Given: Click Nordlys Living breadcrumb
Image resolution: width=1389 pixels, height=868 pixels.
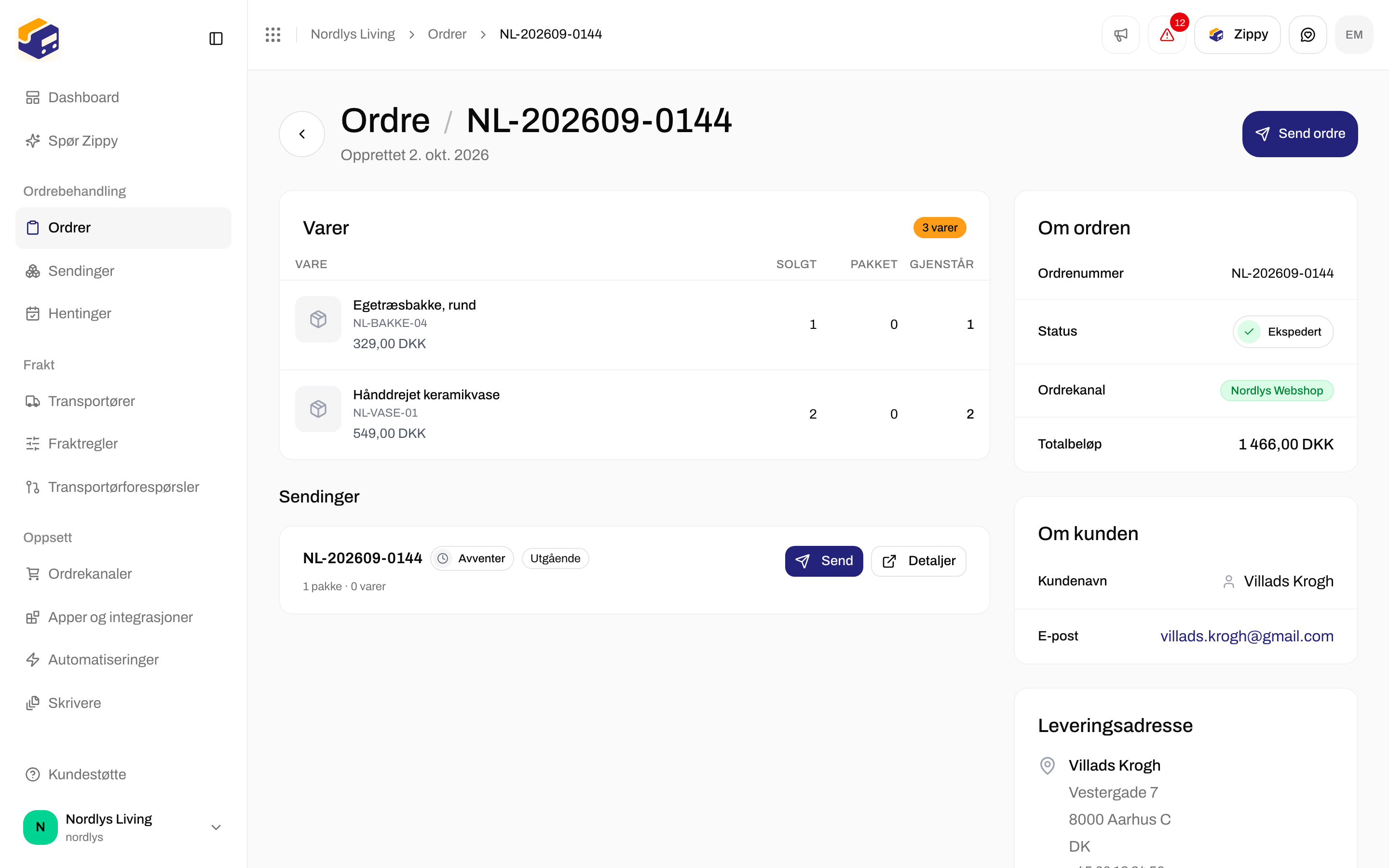Looking at the screenshot, I should click(353, 34).
